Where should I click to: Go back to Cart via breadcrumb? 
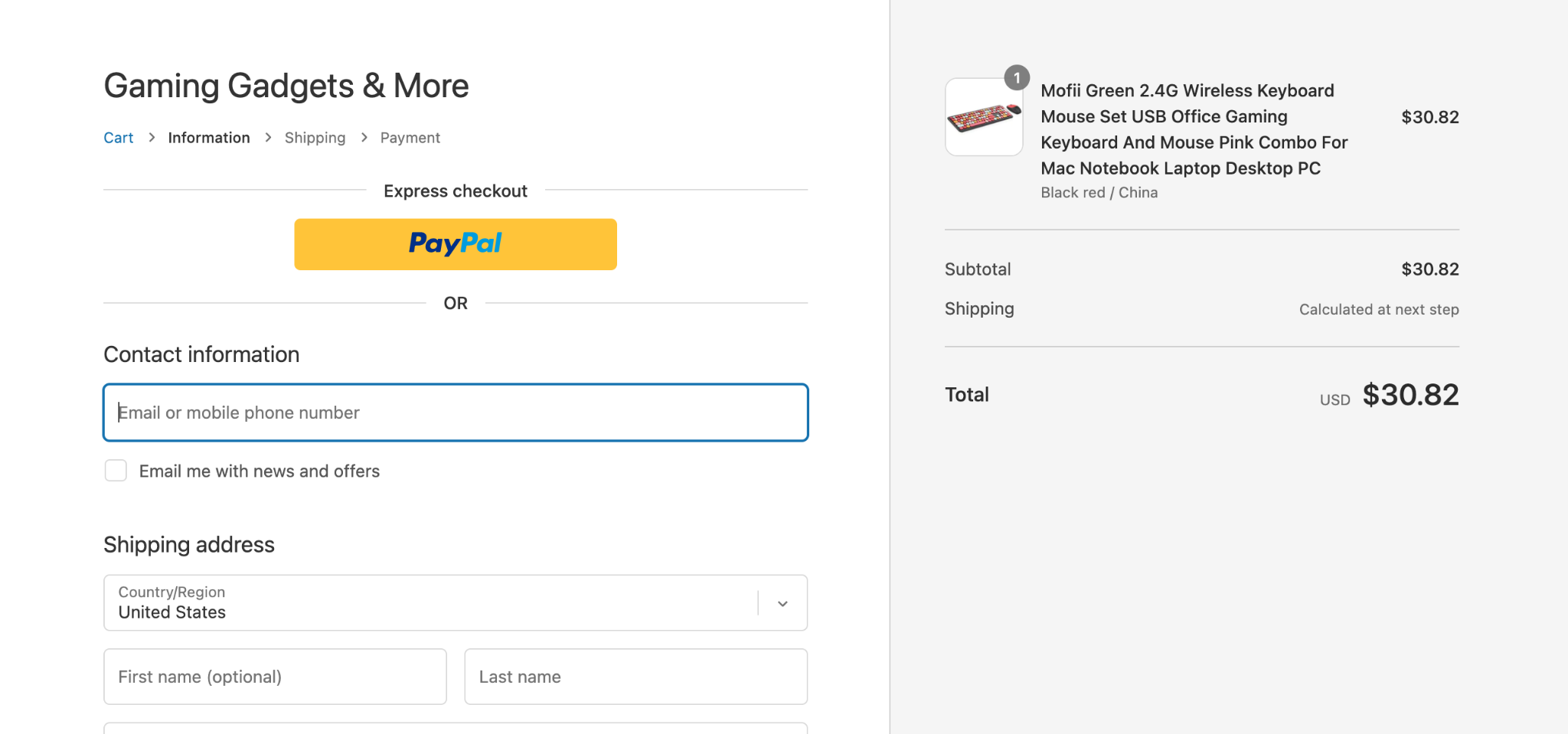pyautogui.click(x=119, y=138)
